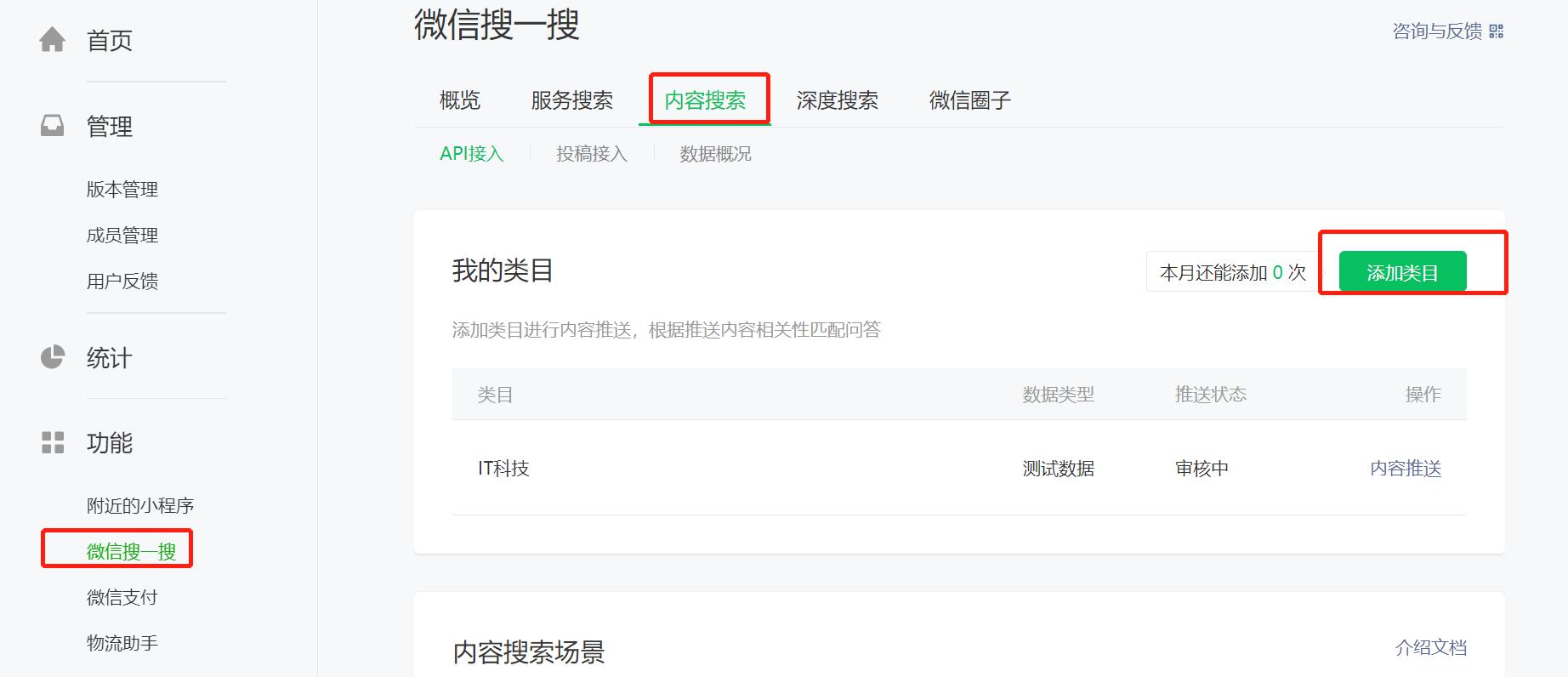This screenshot has width=1568, height=677.
Task: Click the 推送状态 column header
Action: 1211,395
